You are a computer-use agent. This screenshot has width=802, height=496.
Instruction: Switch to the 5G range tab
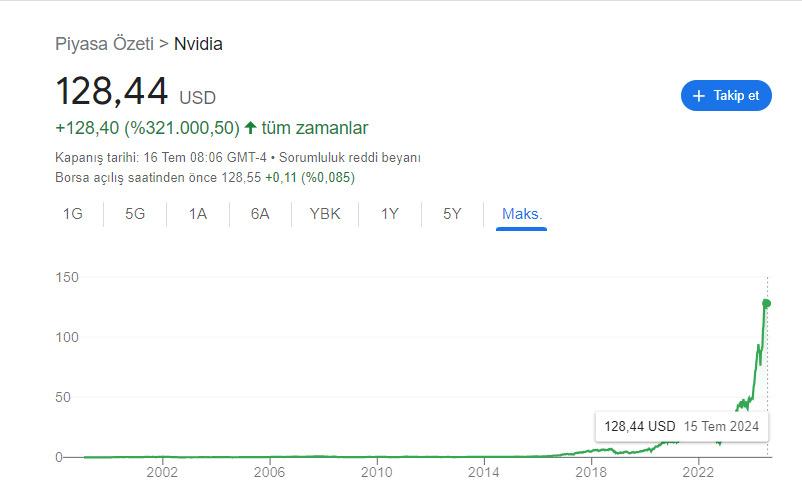[x=135, y=214]
